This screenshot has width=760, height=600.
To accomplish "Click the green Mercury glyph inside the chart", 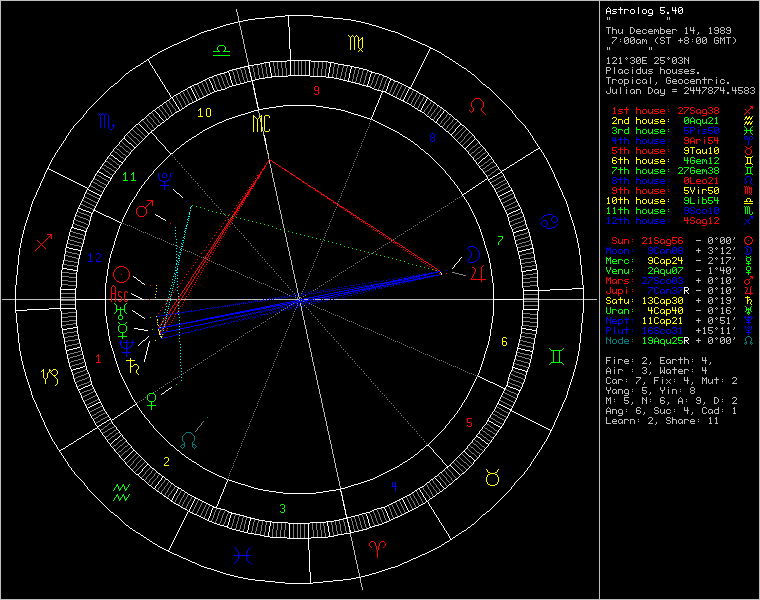I will [123, 330].
